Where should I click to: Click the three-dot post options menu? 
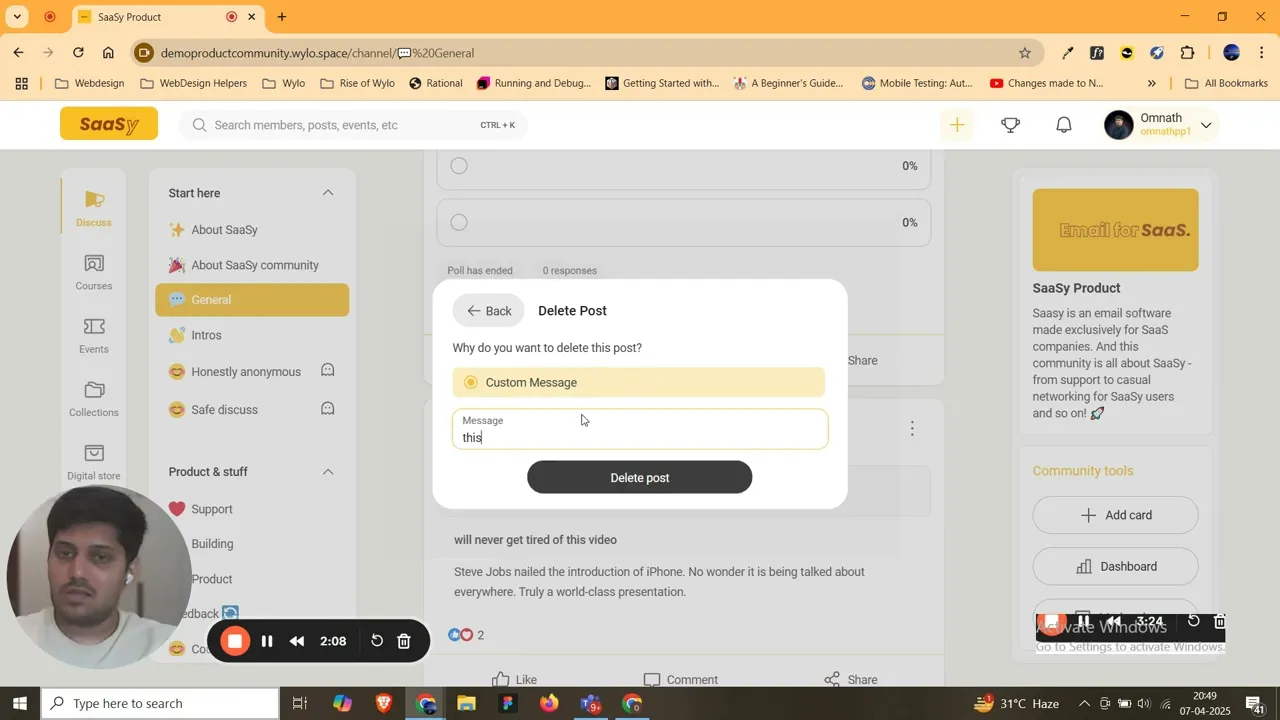pos(912,428)
